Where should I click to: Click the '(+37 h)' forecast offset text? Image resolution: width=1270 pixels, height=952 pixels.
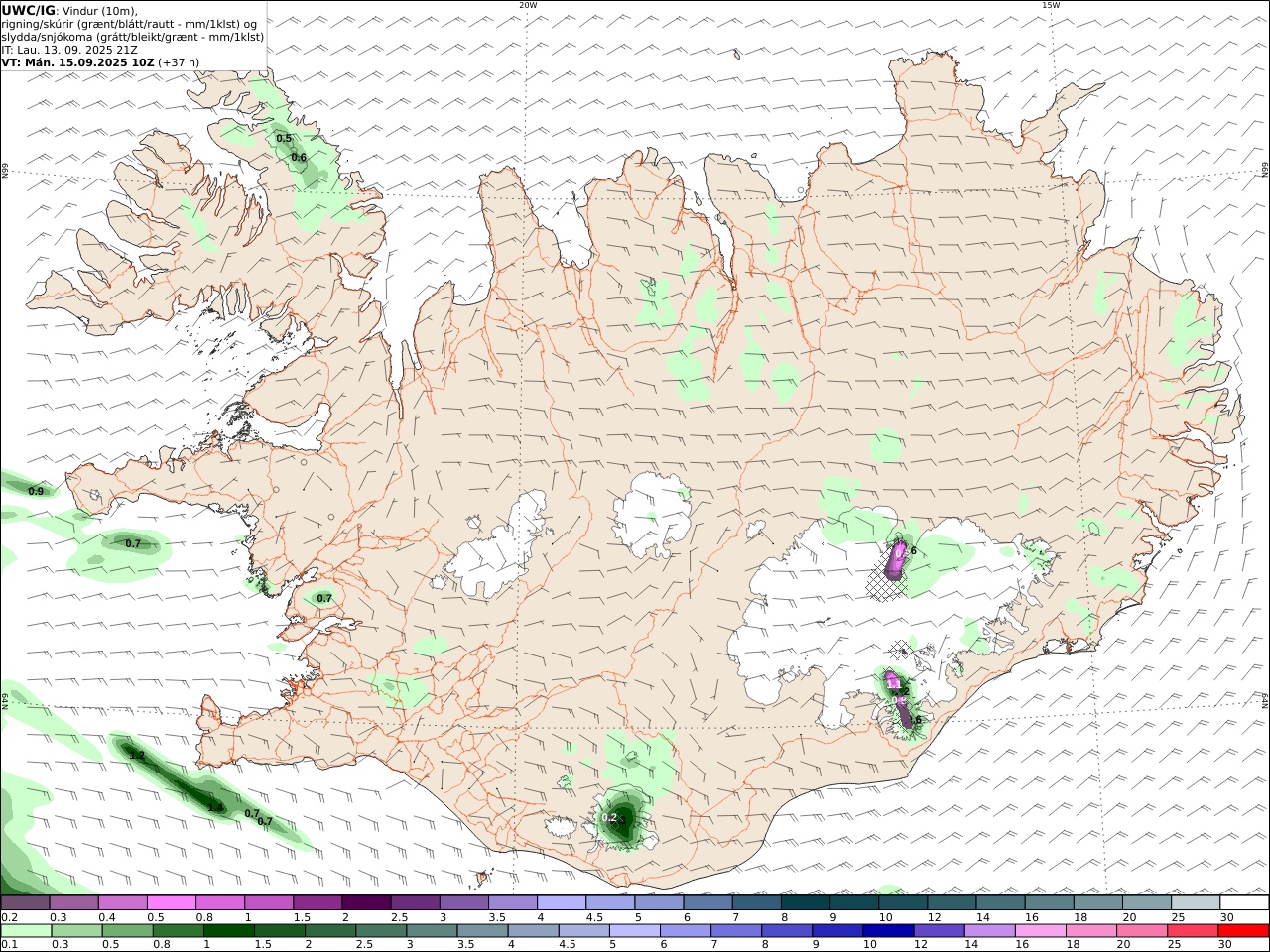(x=178, y=61)
